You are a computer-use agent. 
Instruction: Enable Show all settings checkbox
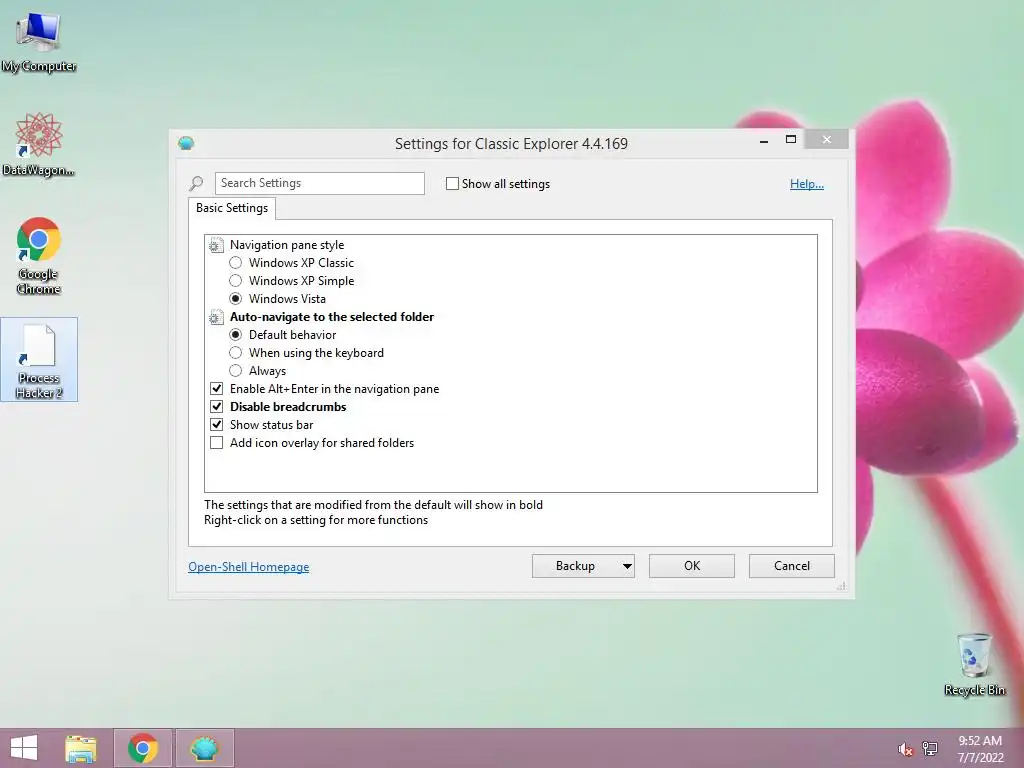click(452, 184)
